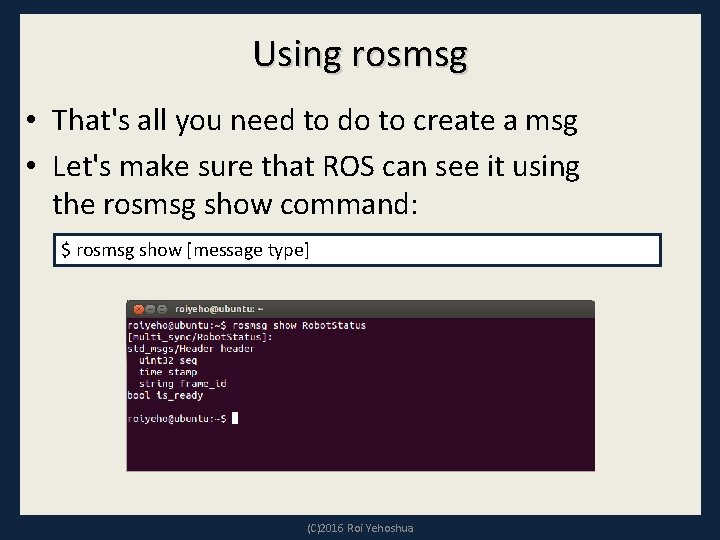Click the block cursor in the terminal
Screen dimensions: 720x540
point(235,418)
